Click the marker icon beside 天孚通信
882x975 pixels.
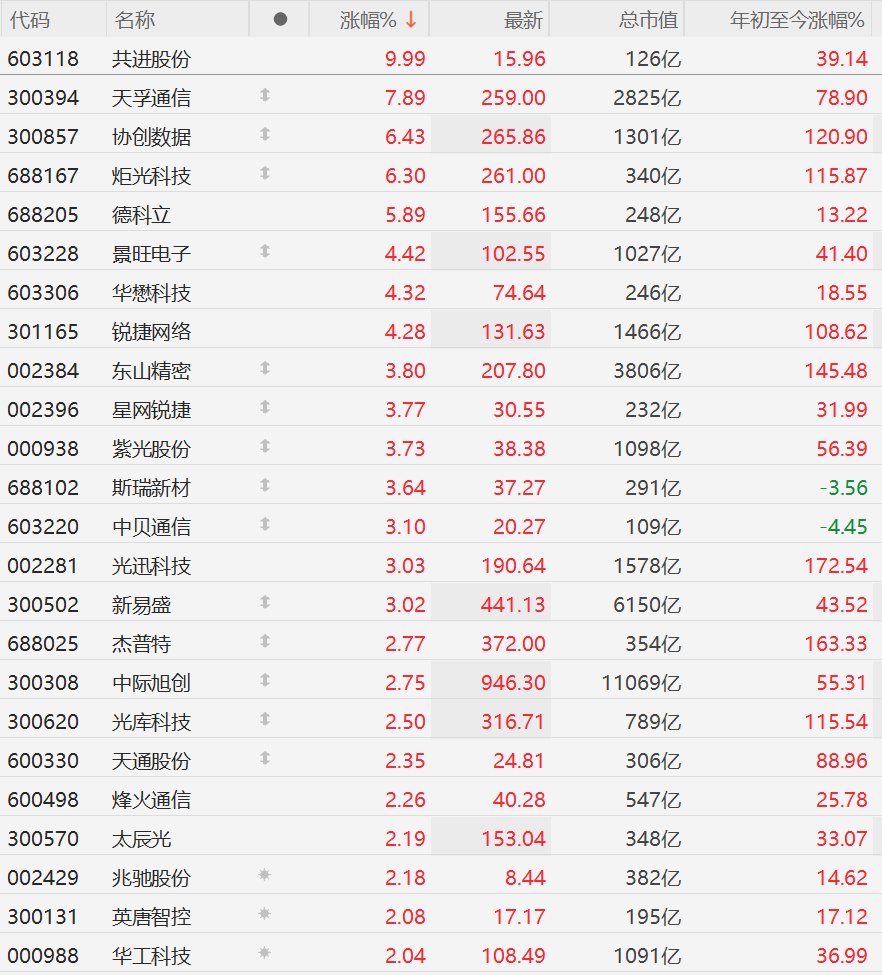(265, 95)
